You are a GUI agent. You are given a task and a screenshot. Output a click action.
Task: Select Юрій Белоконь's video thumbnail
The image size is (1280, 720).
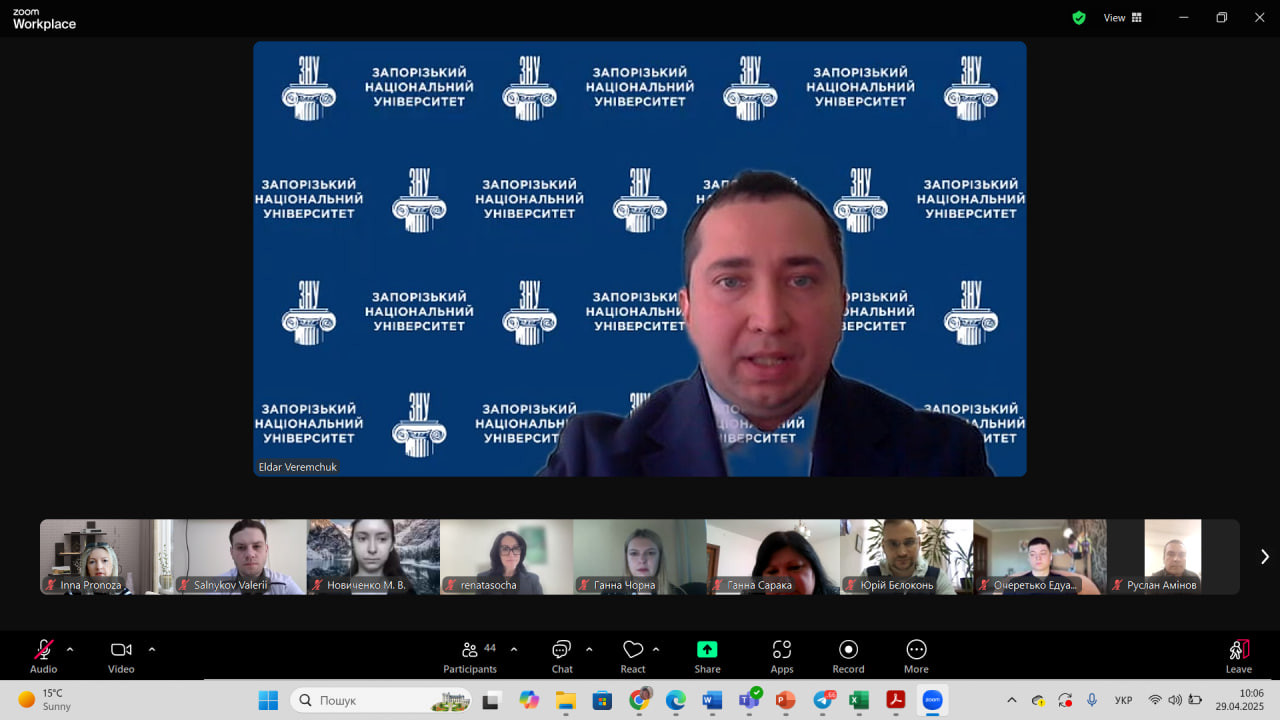point(906,557)
